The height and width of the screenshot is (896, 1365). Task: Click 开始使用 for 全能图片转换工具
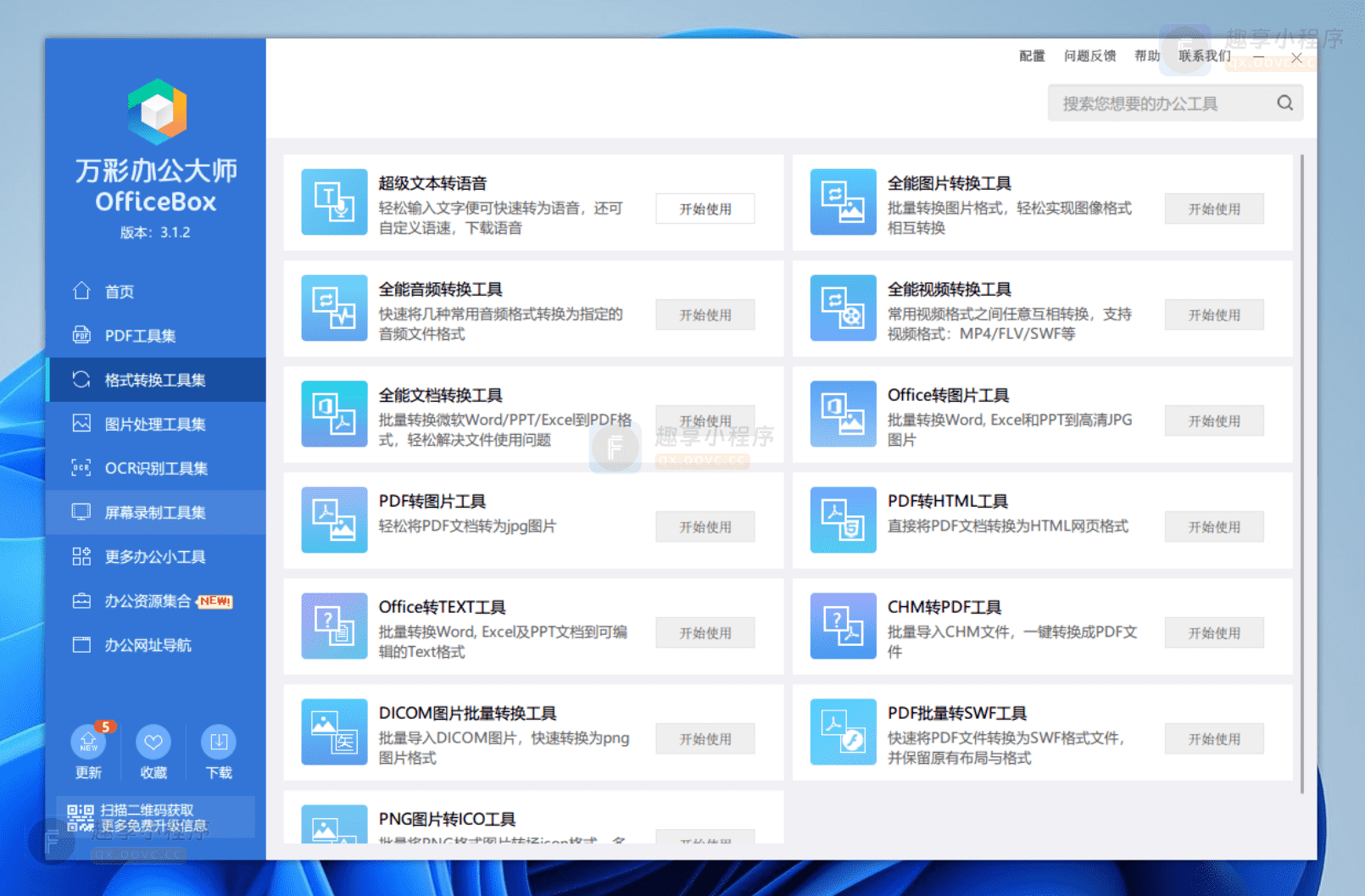tap(1214, 209)
